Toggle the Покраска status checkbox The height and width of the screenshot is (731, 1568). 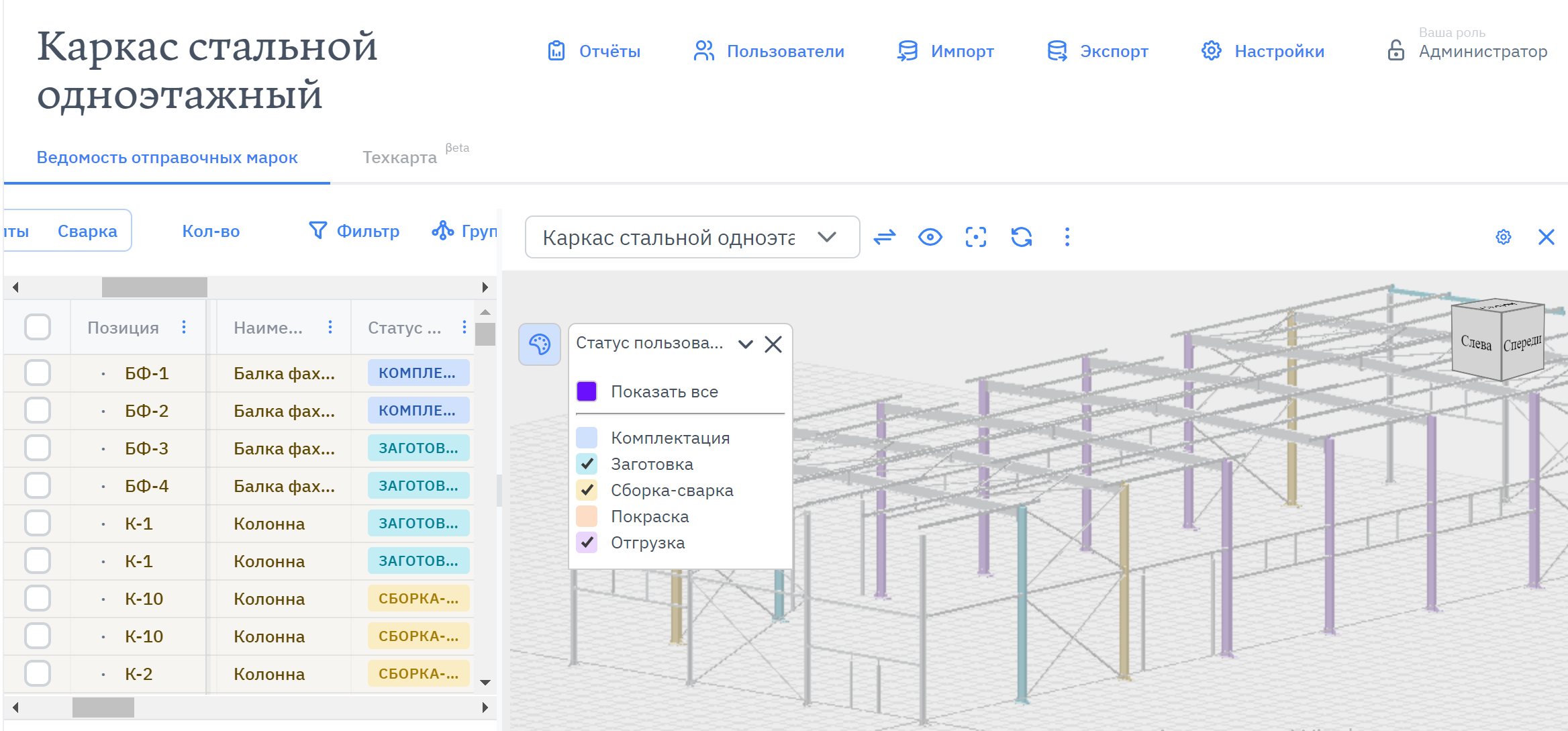(587, 516)
